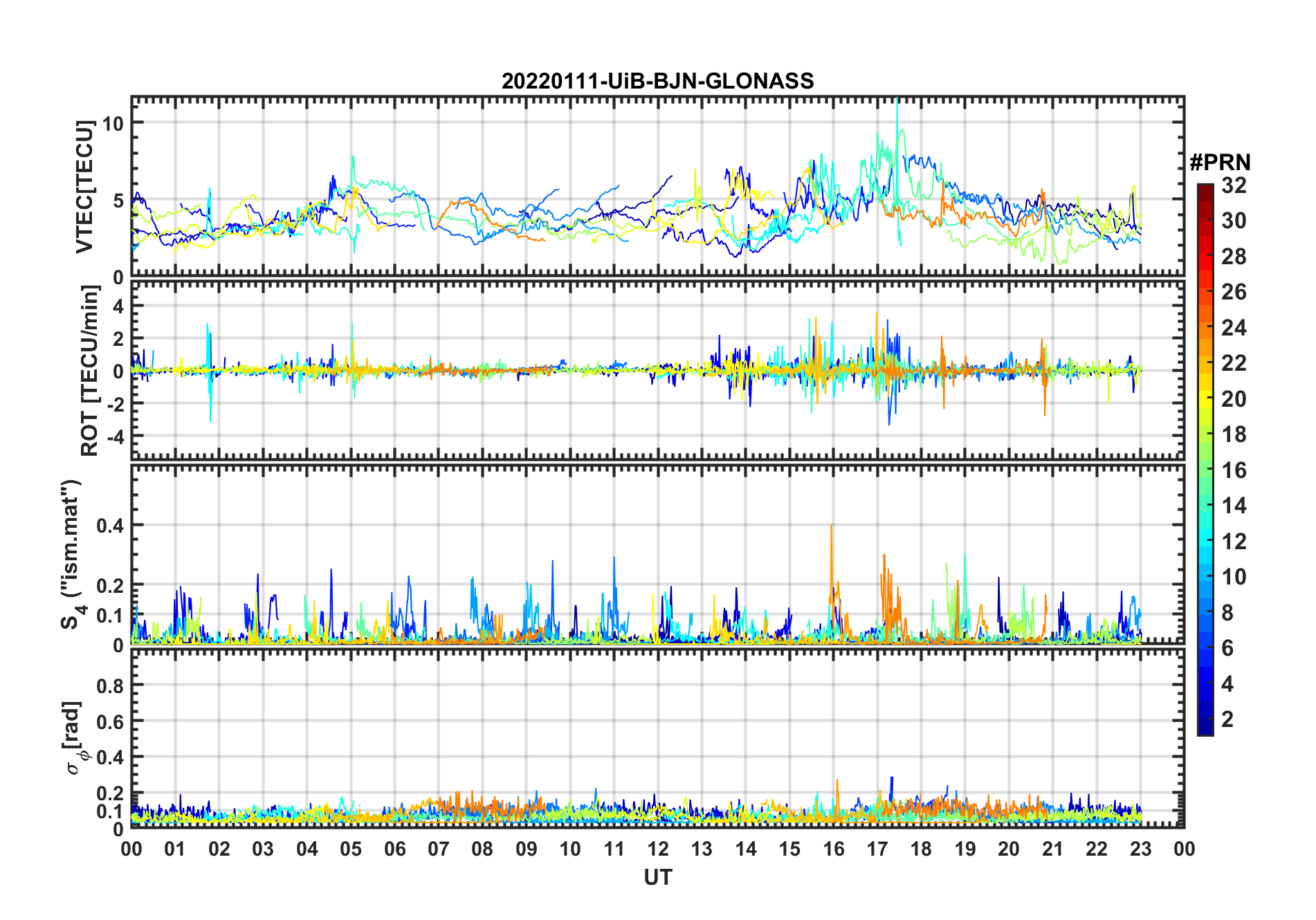This screenshot has height=920, width=1316.
Task: Click the plot title 20220111-UiB-BJN-GLONASS
Action: [x=657, y=81]
